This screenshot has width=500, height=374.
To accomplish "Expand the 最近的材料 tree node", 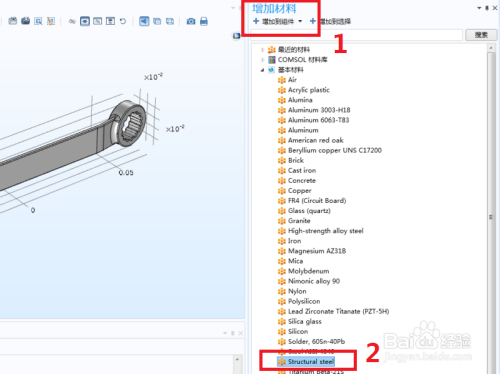I will (x=263, y=50).
